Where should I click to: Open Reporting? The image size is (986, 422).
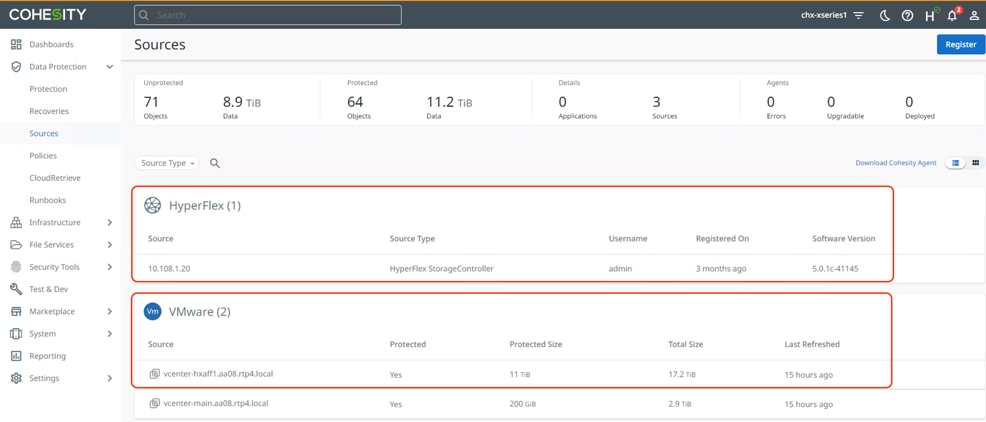pyautogui.click(x=47, y=356)
